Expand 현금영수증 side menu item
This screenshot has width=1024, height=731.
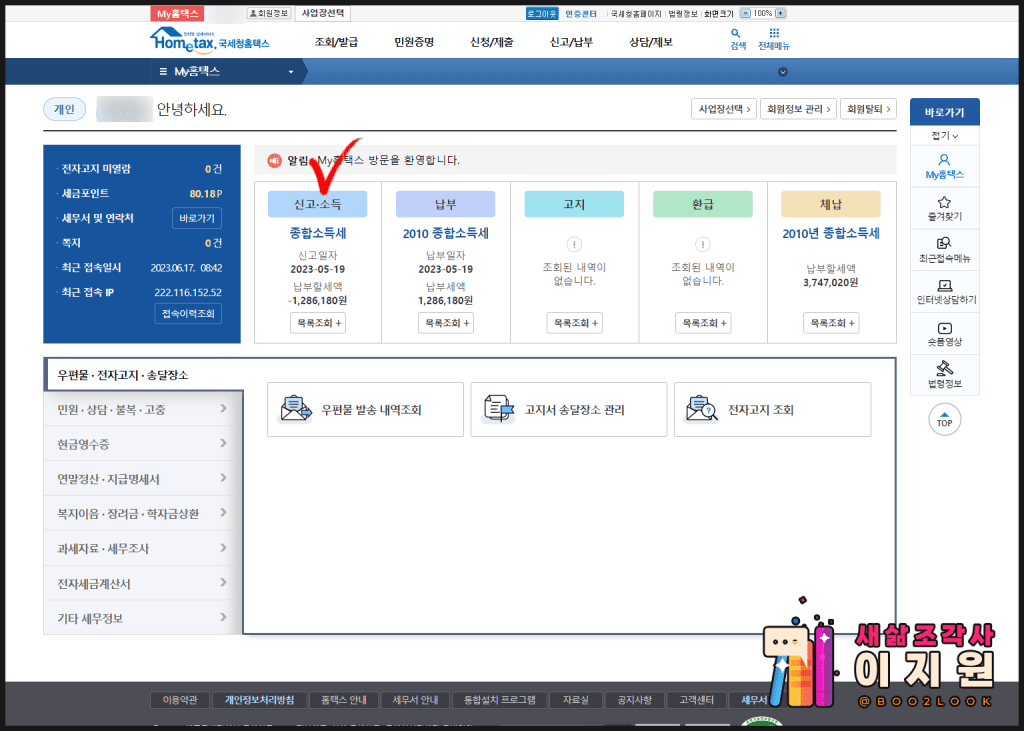click(x=142, y=441)
